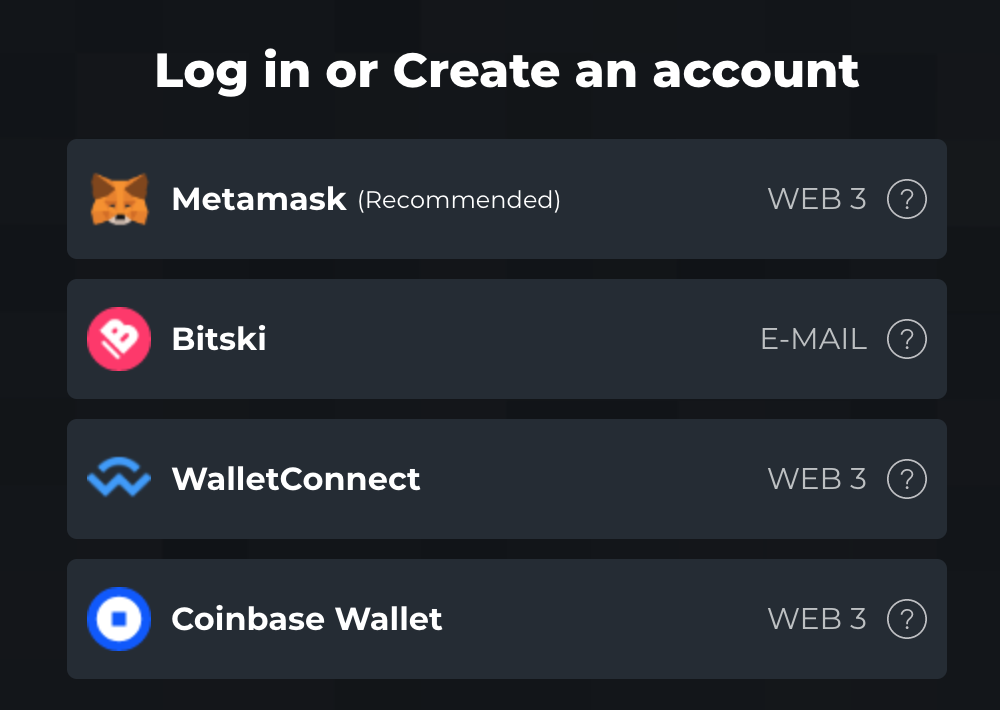Click the WEB 3 label beside WalletConnect
The width and height of the screenshot is (1000, 710).
(x=817, y=478)
